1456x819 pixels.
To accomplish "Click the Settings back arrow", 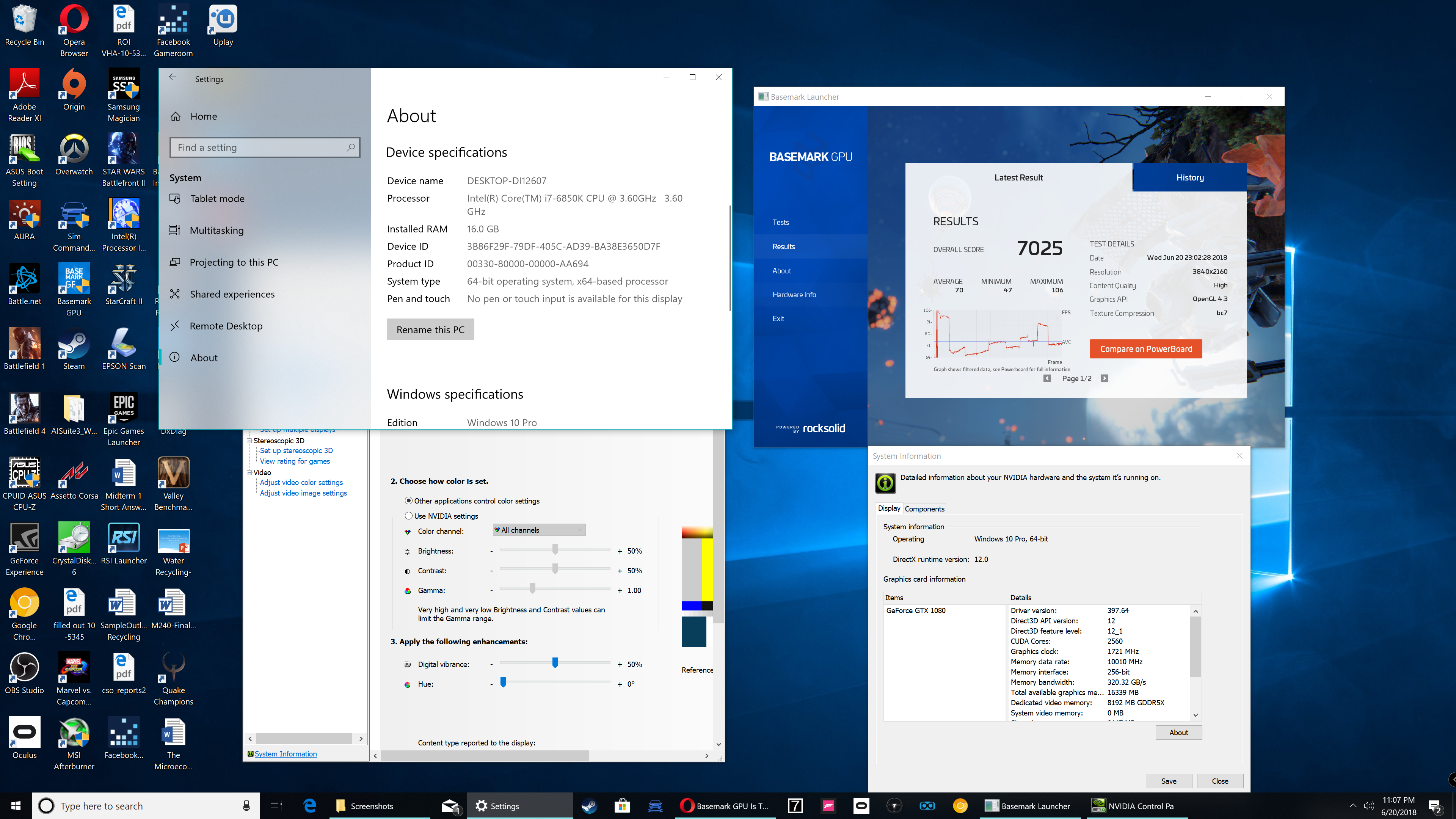I will coord(173,77).
